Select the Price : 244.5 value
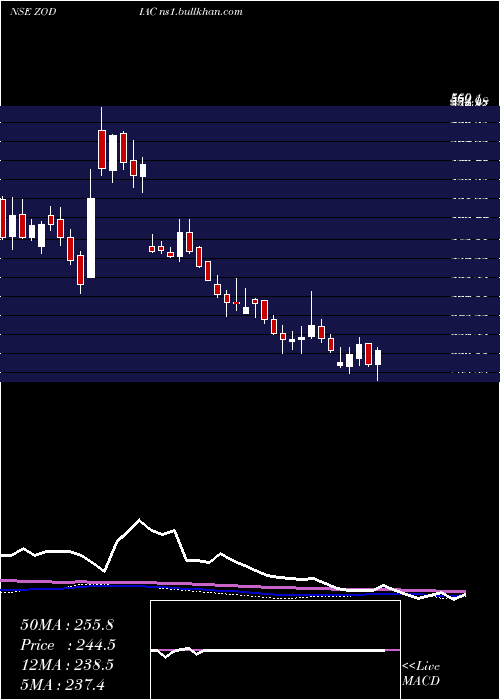 tap(68, 645)
